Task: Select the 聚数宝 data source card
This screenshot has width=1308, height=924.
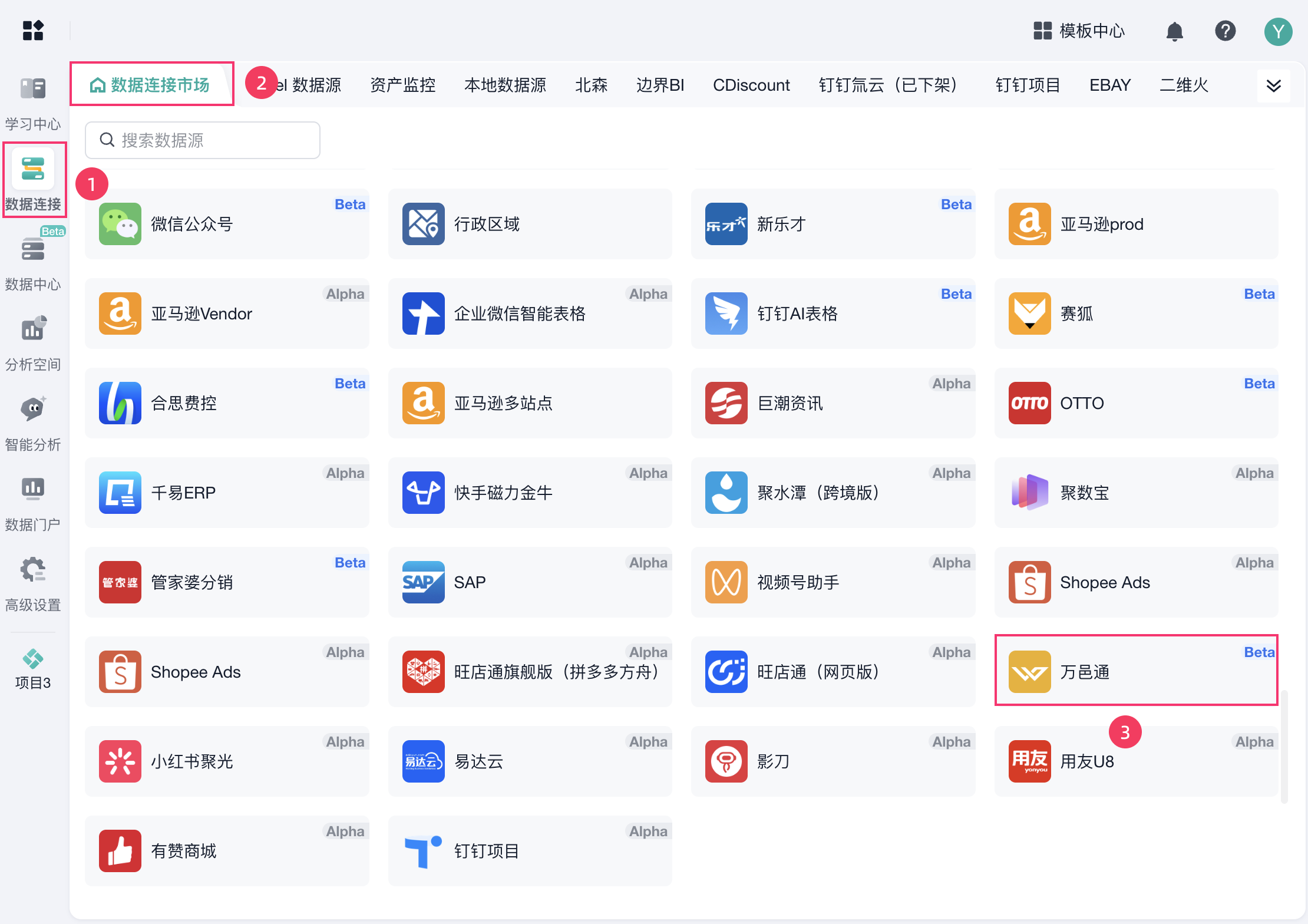Action: click(x=1136, y=493)
